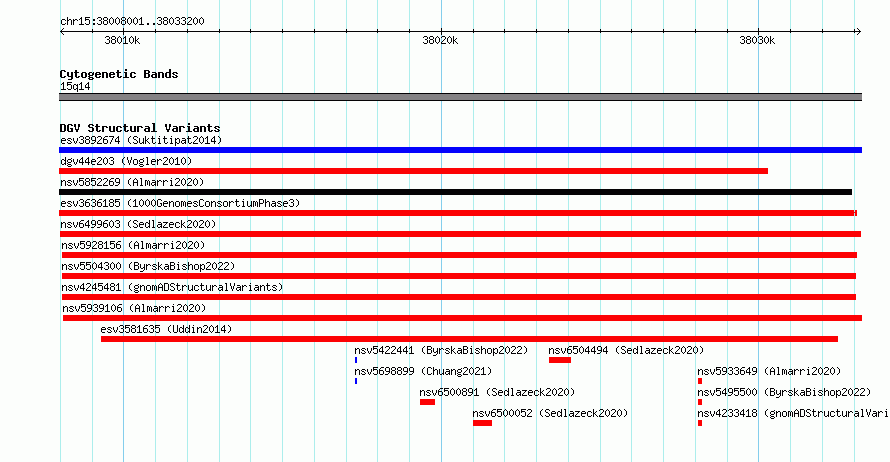Viewport: 890px width, 462px height.
Task: Select the blue esv3892674 variant bar
Action: pos(460,150)
